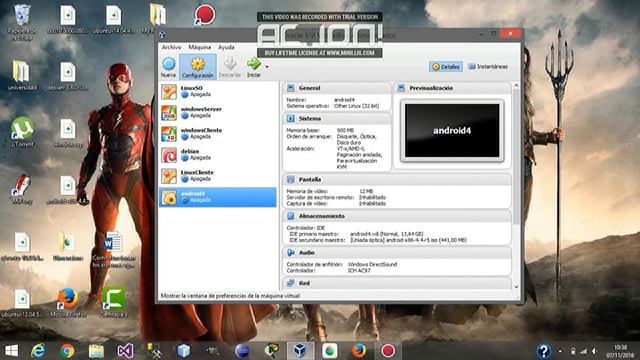
Task: Click the Previsualización section header
Action: 452,88
